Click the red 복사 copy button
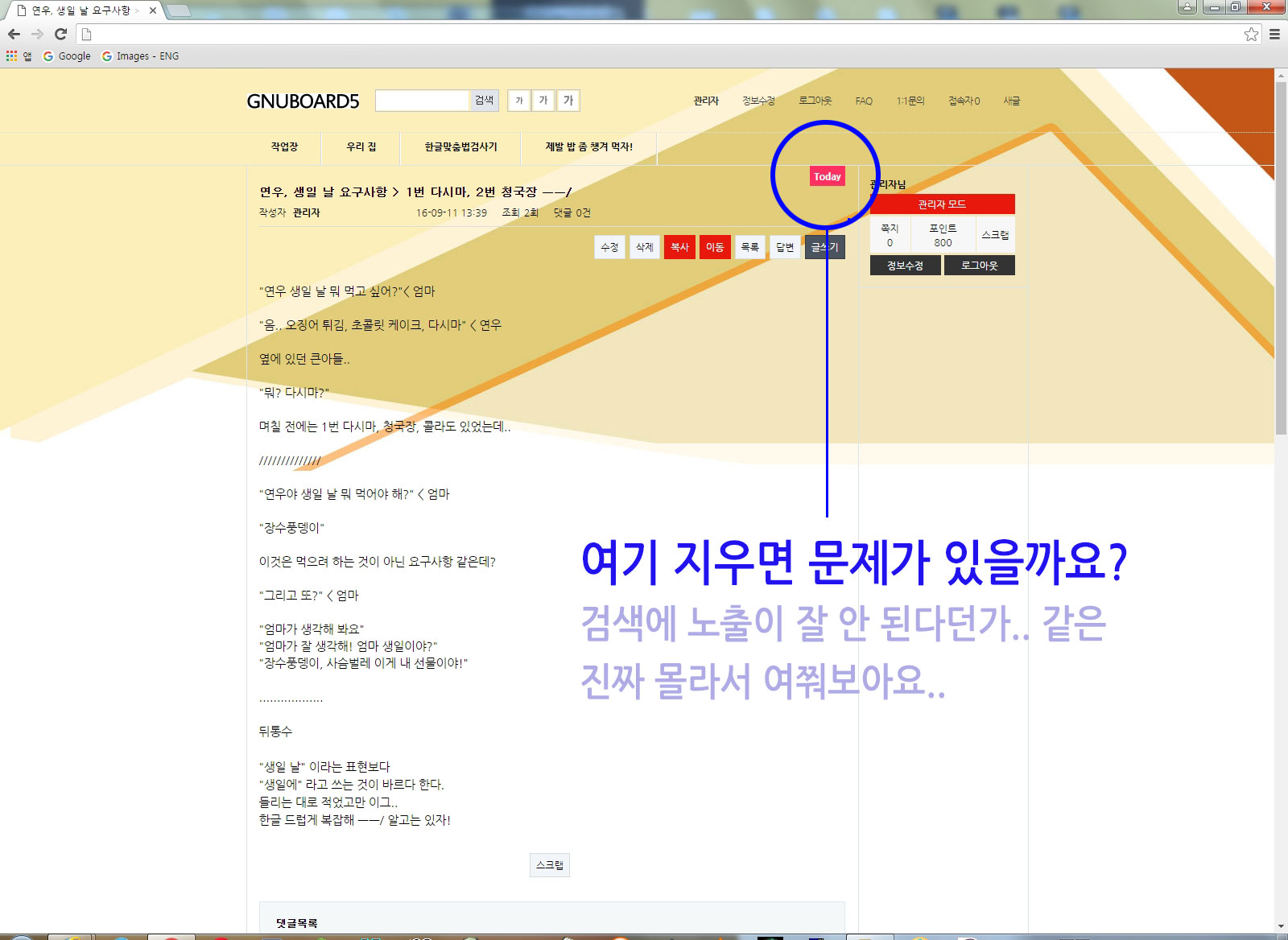The height and width of the screenshot is (940, 1288). 679,247
